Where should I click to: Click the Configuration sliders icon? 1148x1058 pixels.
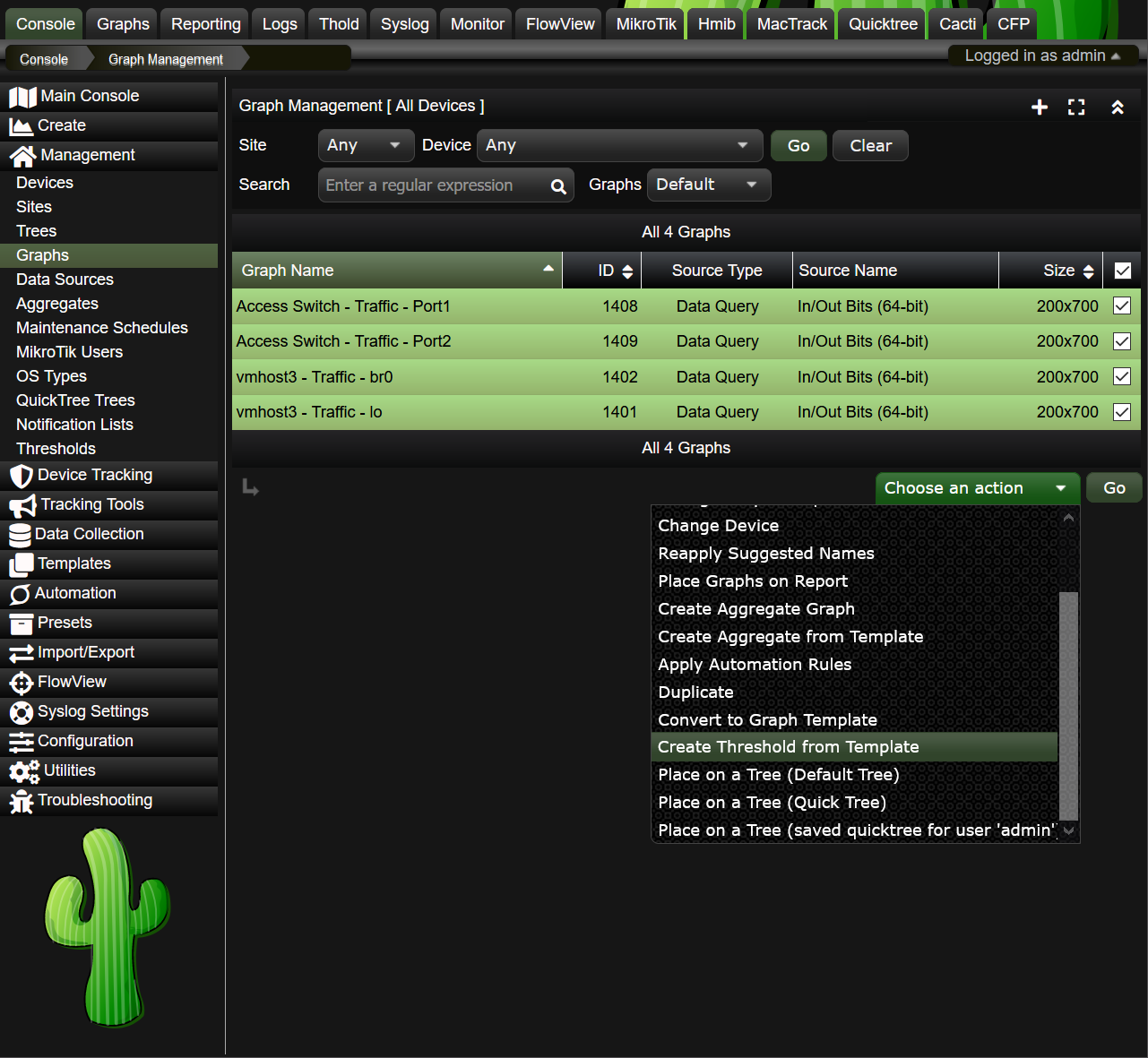click(x=22, y=742)
